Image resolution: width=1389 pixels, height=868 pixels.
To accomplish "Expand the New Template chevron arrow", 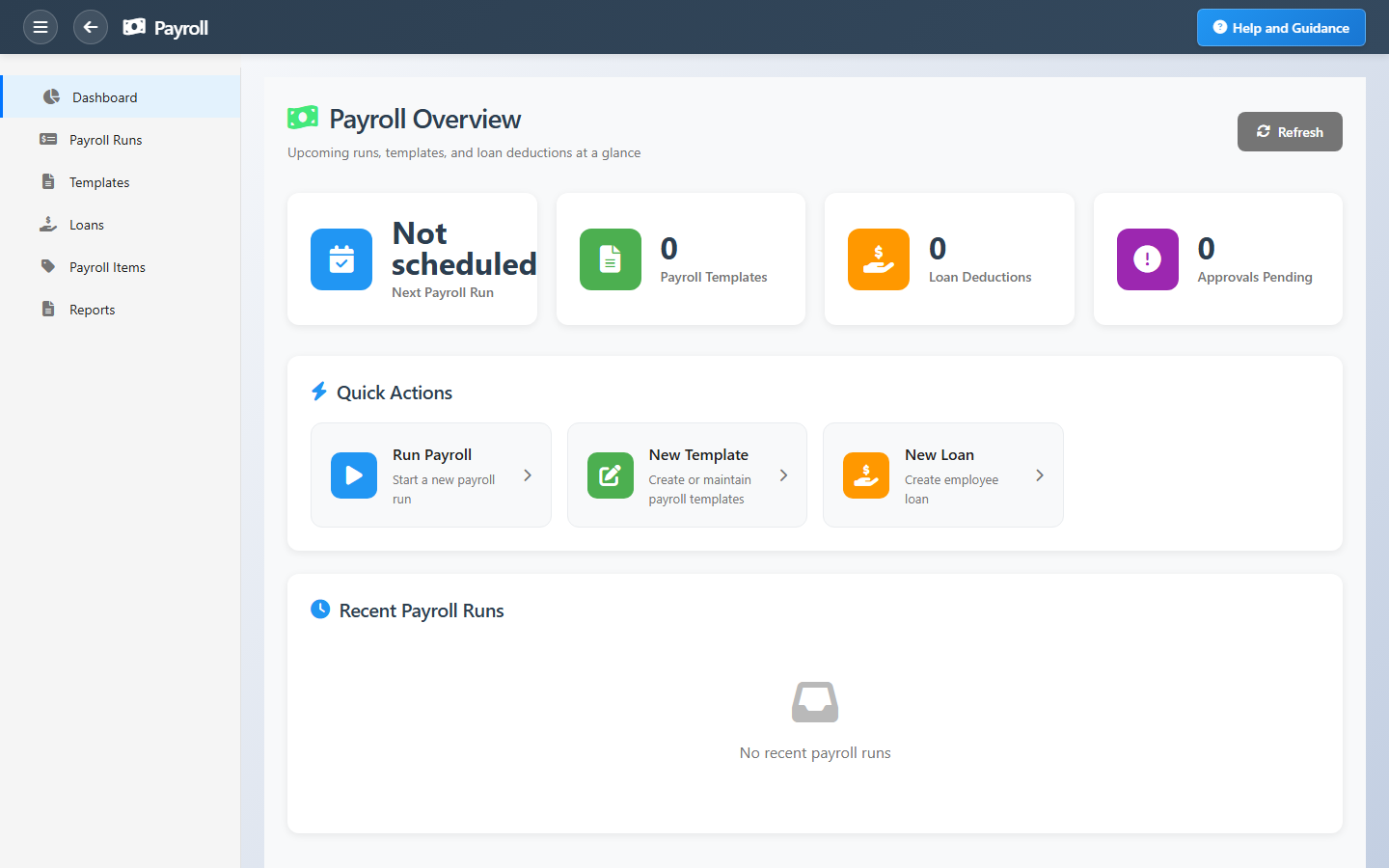I will coord(783,475).
